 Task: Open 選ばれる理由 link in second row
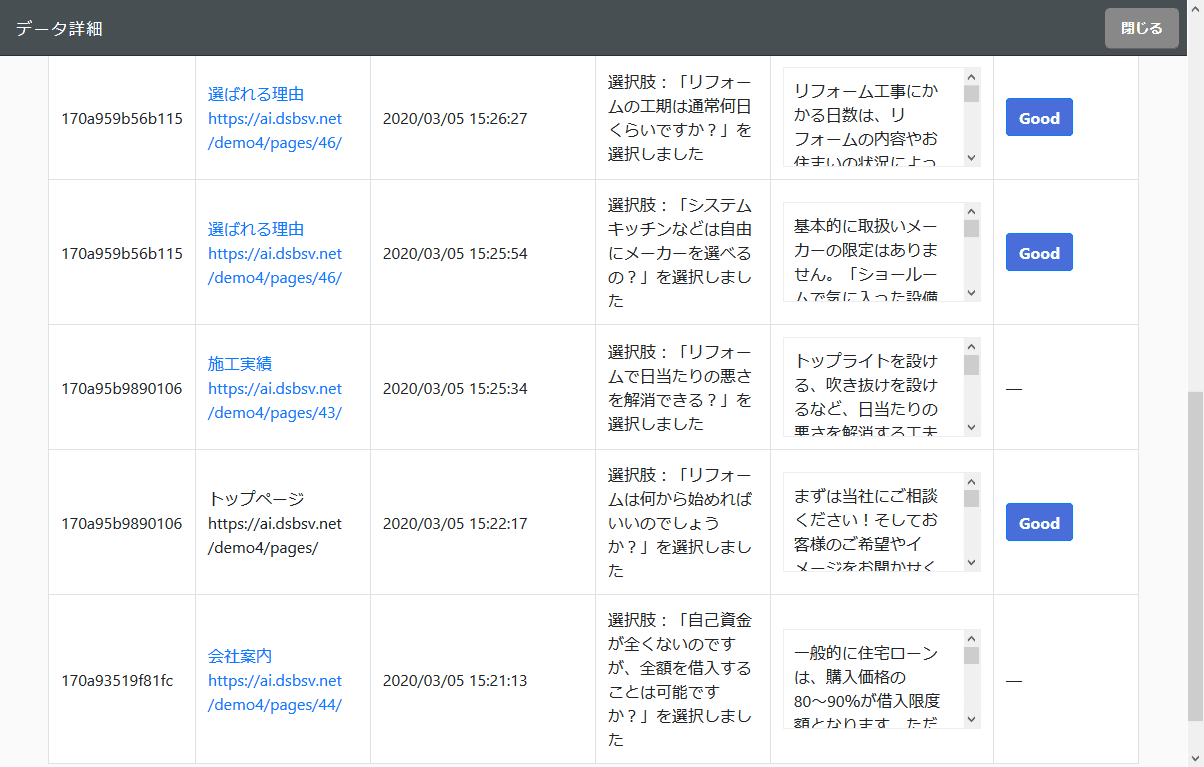(x=256, y=229)
